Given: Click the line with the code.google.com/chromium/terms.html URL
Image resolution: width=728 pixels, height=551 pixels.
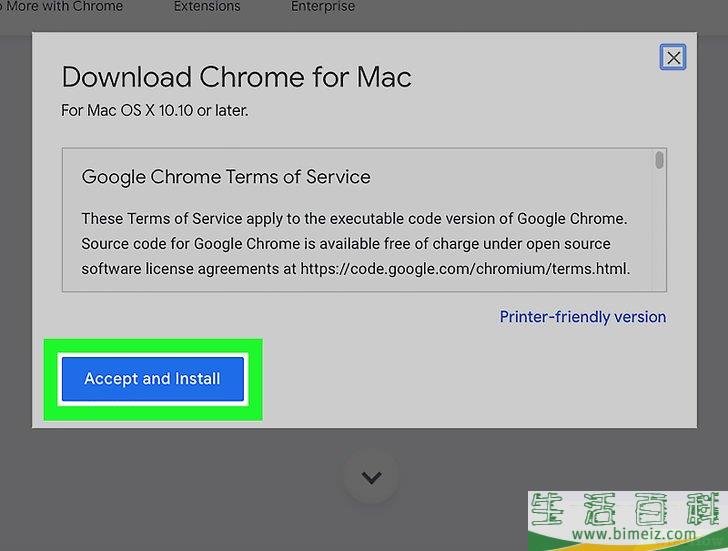Looking at the screenshot, I should click(356, 269).
